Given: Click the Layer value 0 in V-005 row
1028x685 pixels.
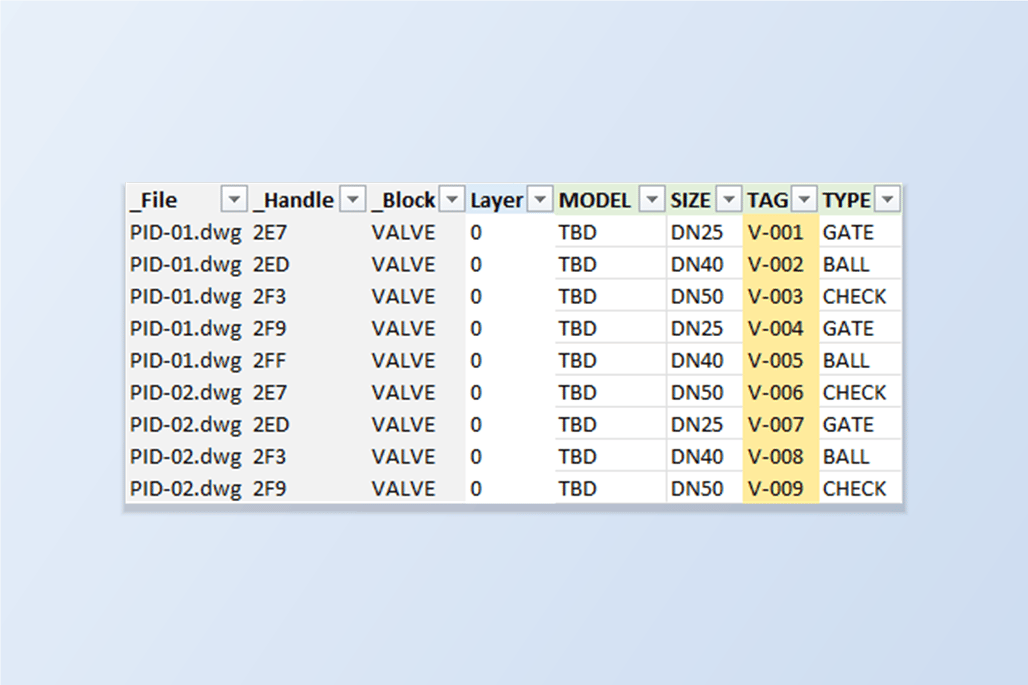Looking at the screenshot, I should (510, 361).
